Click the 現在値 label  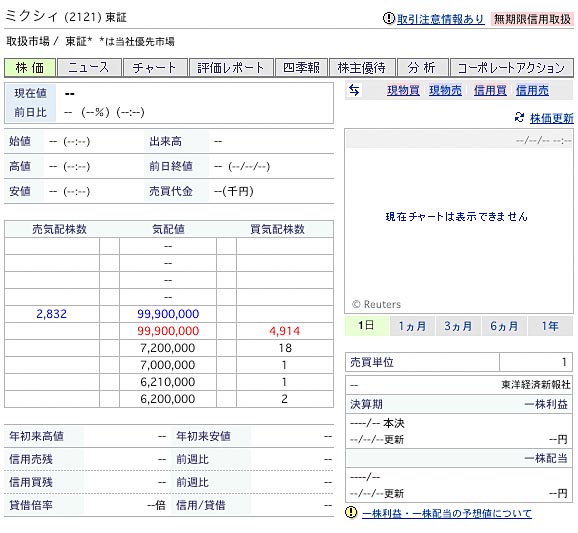pos(31,93)
